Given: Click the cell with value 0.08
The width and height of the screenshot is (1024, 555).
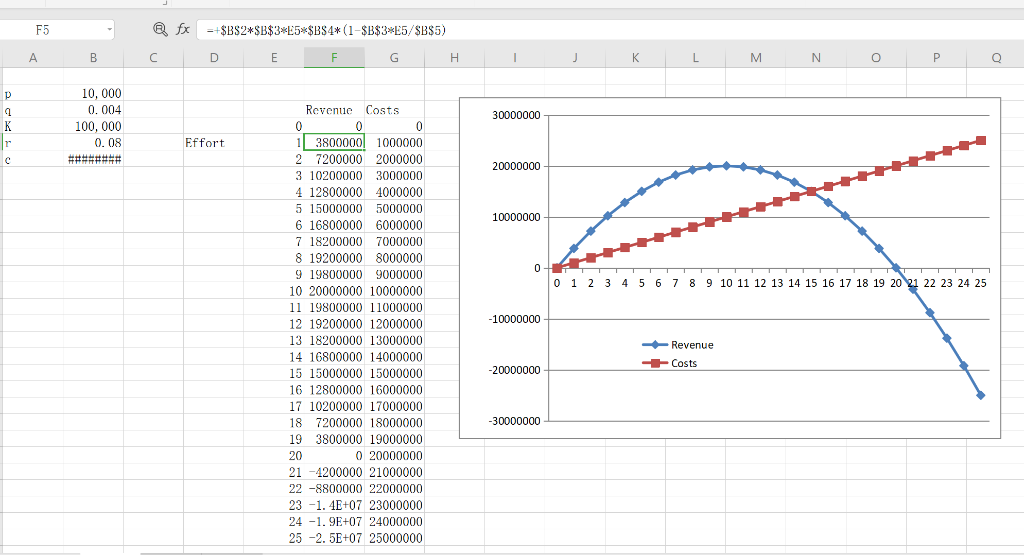Looking at the screenshot, I should tap(93, 142).
